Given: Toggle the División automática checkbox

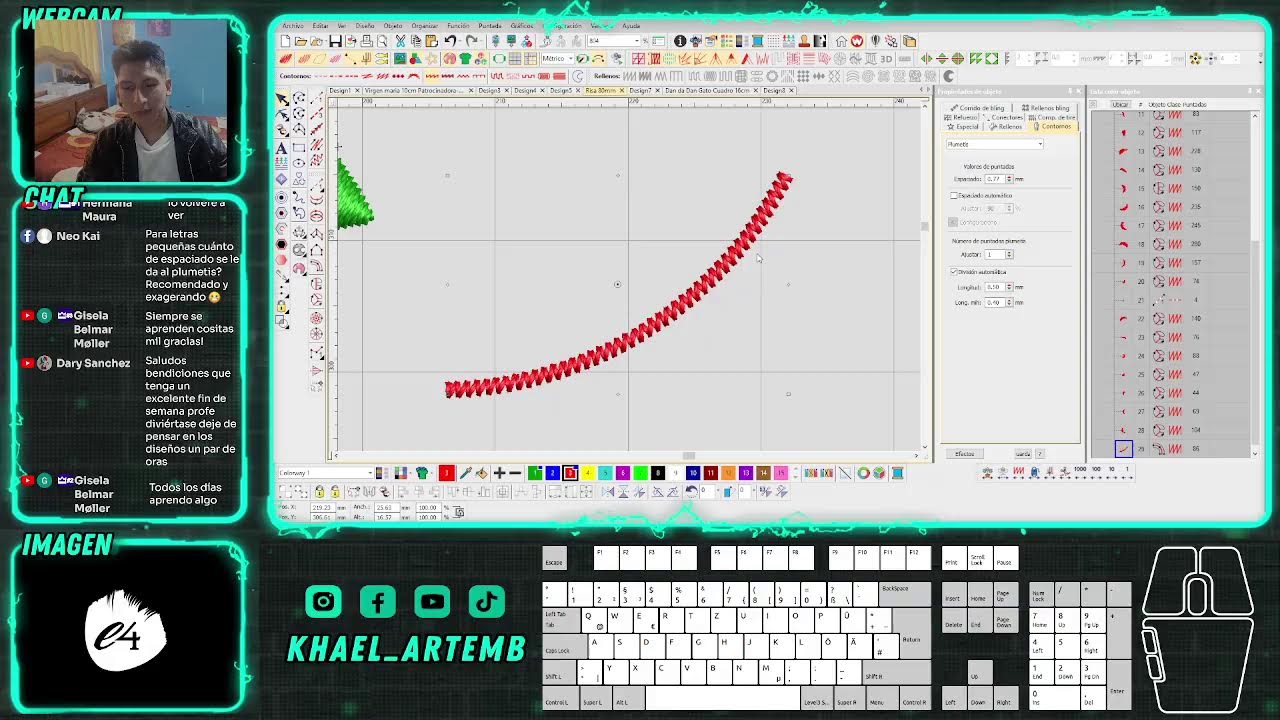Looking at the screenshot, I should [954, 272].
